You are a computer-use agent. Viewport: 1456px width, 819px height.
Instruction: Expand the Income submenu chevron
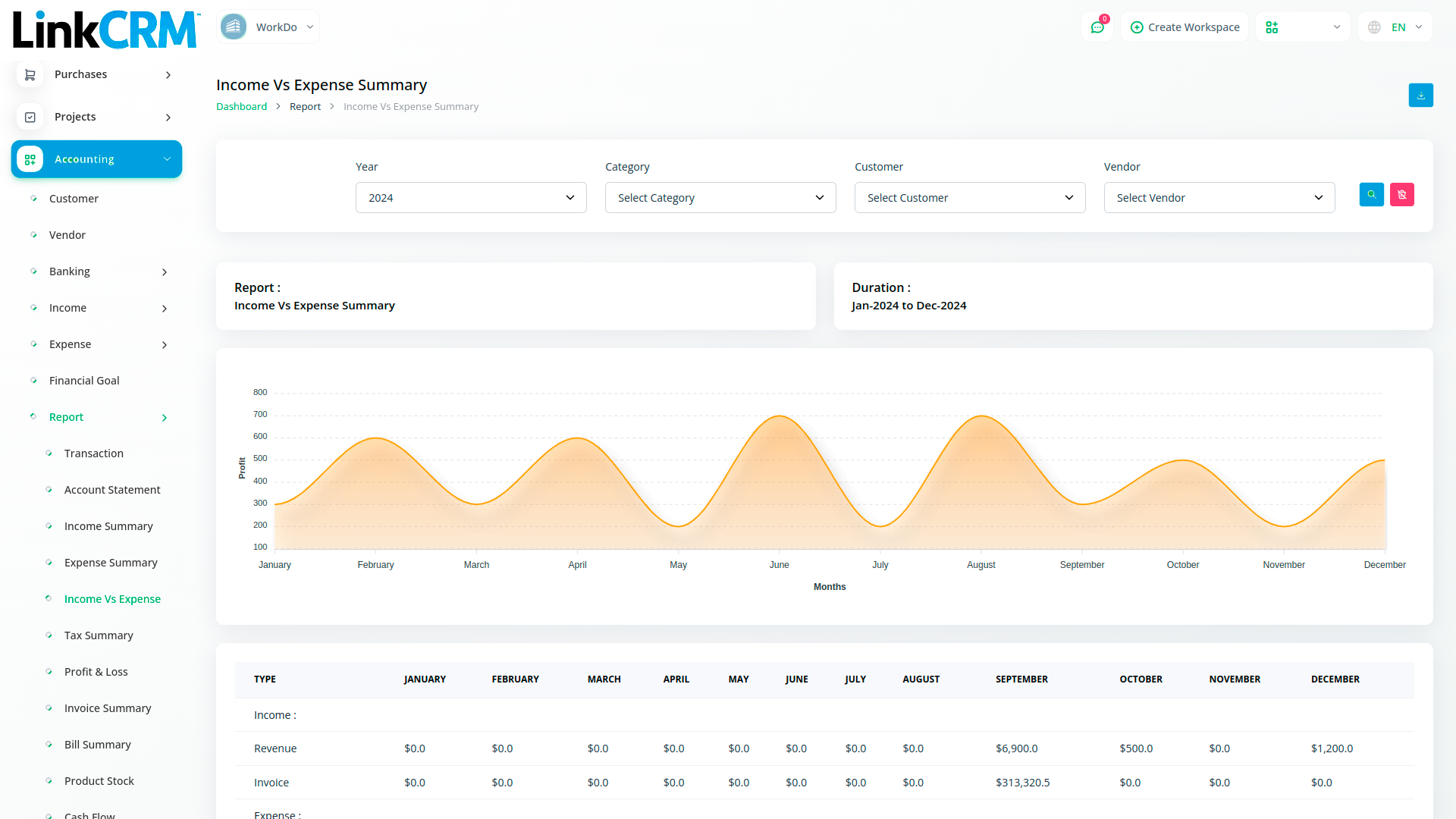[x=165, y=308]
